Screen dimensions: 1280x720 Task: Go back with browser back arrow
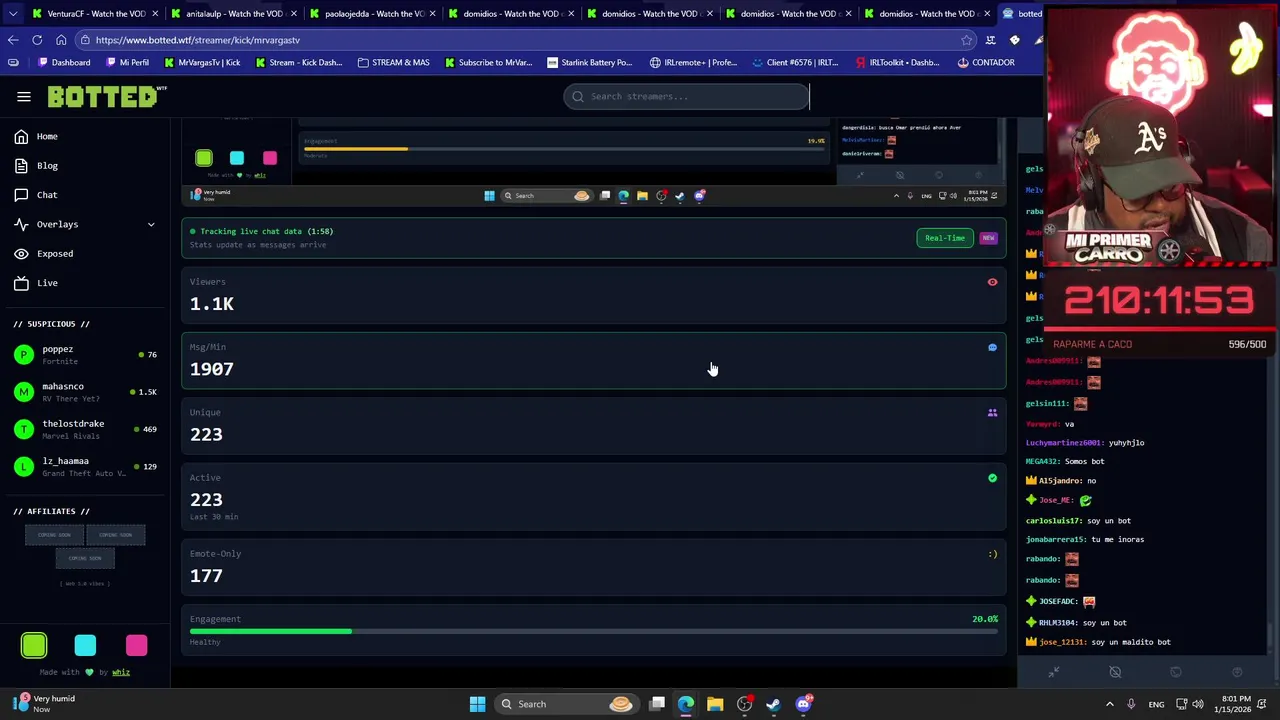[13, 40]
